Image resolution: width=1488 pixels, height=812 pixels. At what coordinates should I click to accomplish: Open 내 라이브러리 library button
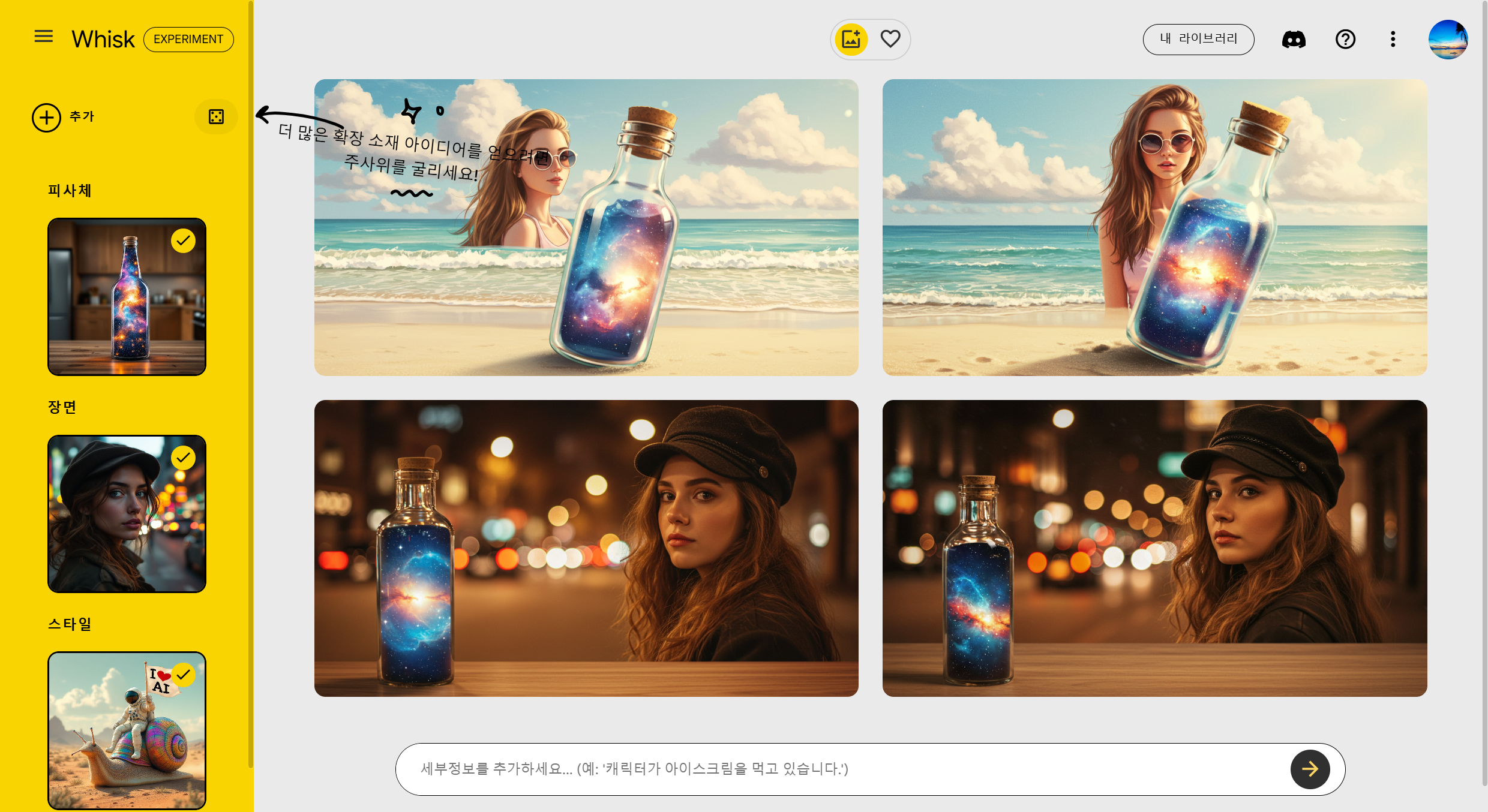pos(1198,40)
